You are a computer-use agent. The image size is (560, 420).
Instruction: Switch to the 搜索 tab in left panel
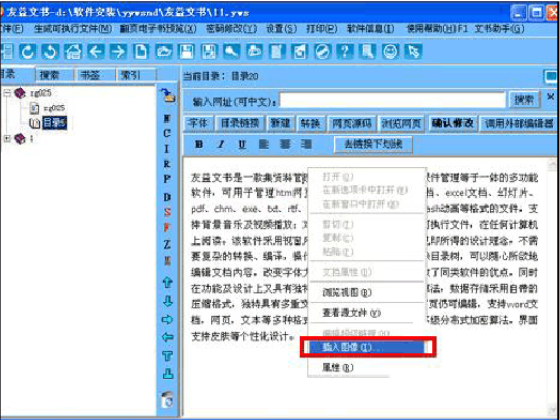tap(55, 75)
